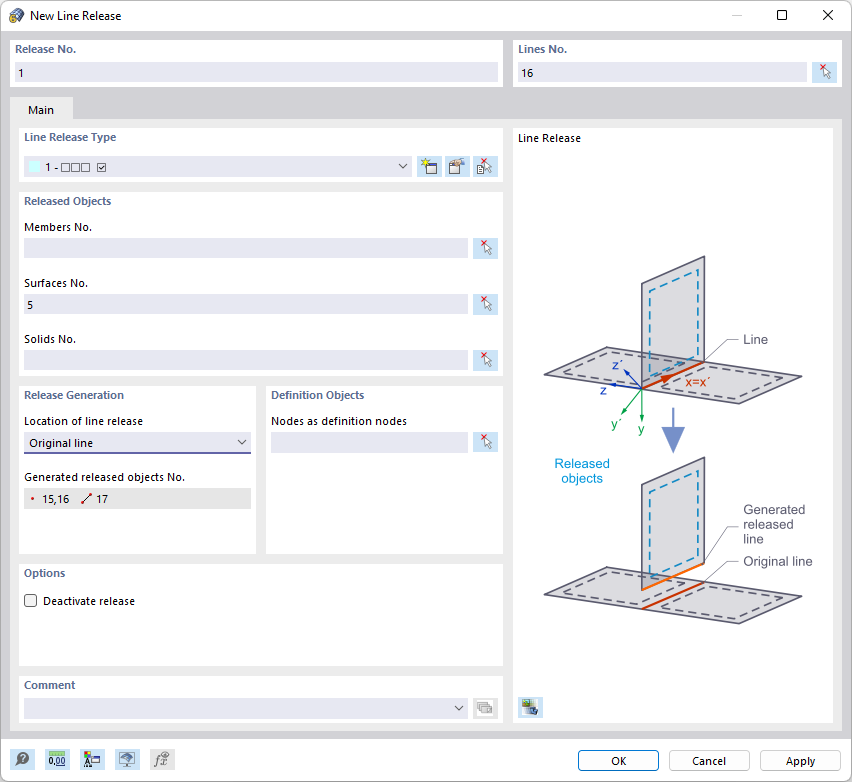This screenshot has width=852, height=782.
Task: Click inside the Members No. field
Action: click(240, 247)
